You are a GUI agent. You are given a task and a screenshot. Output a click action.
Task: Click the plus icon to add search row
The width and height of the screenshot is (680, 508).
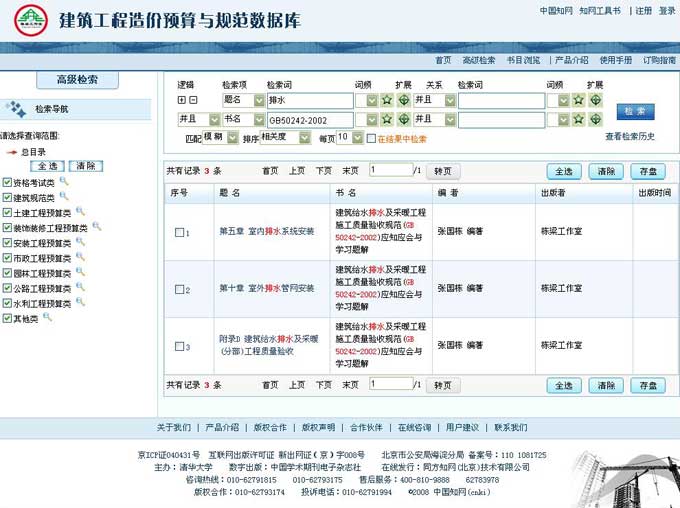pyautogui.click(x=181, y=100)
